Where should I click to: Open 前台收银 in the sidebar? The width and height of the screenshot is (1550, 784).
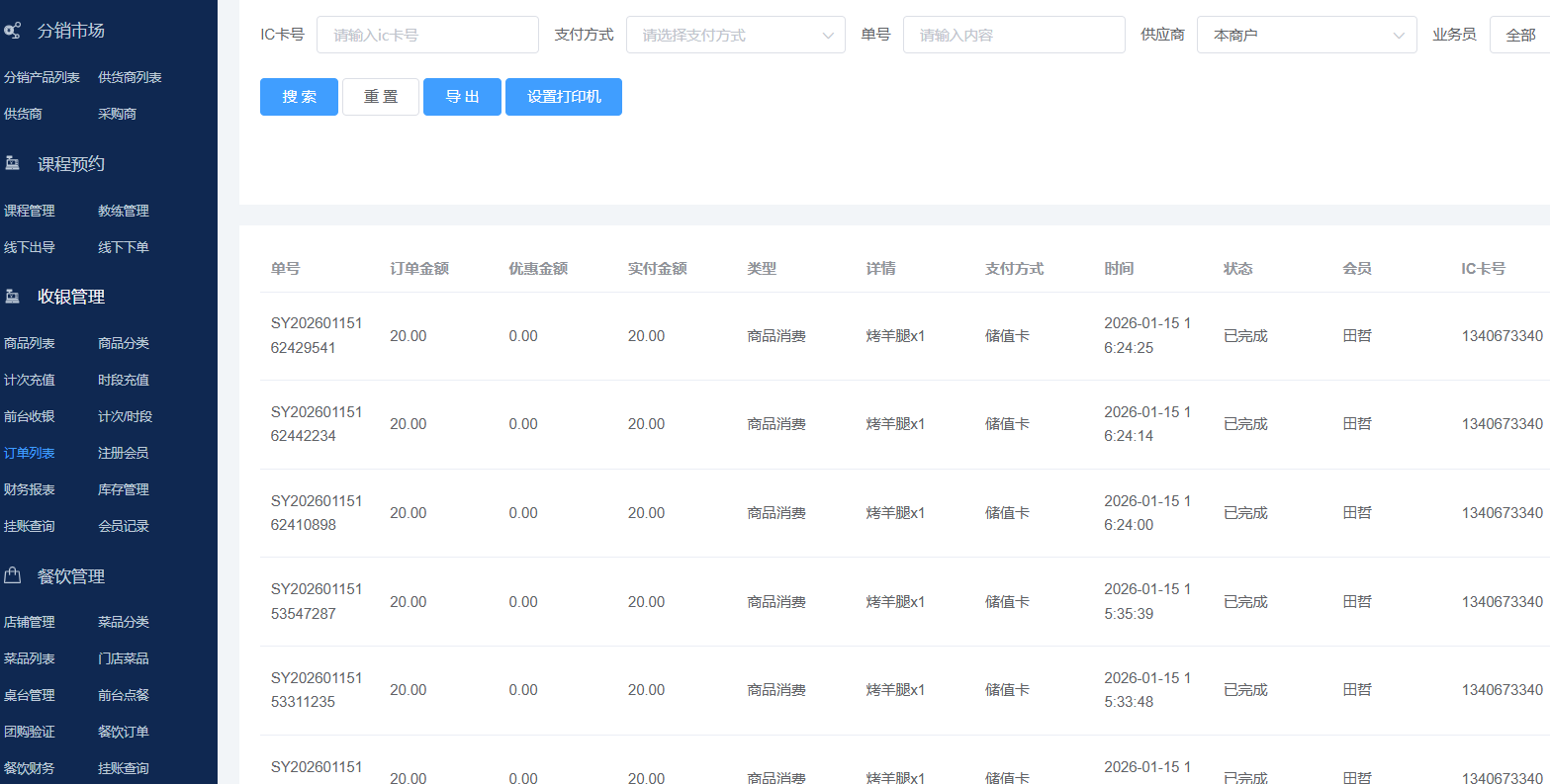[32, 415]
